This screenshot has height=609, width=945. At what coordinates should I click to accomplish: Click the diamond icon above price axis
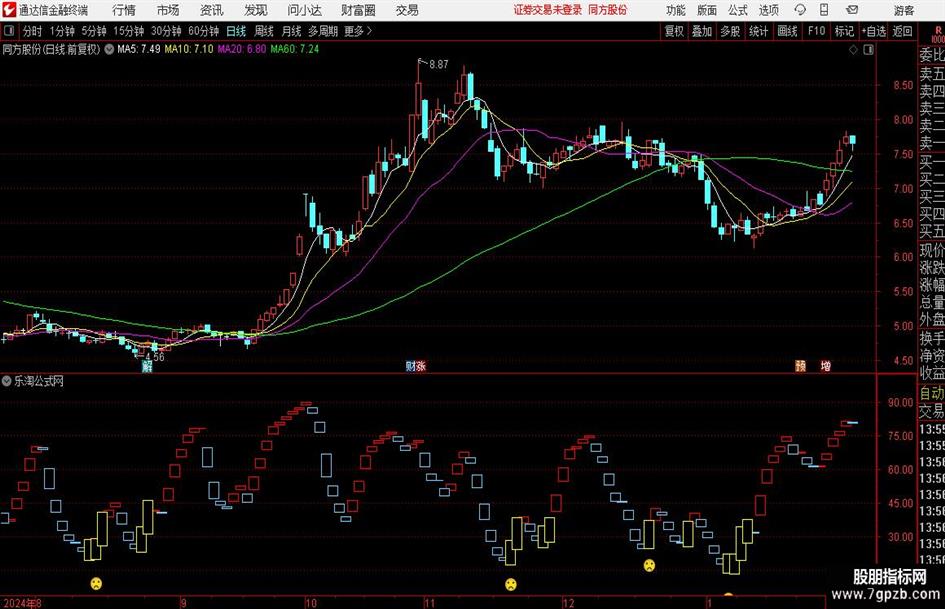(853, 50)
